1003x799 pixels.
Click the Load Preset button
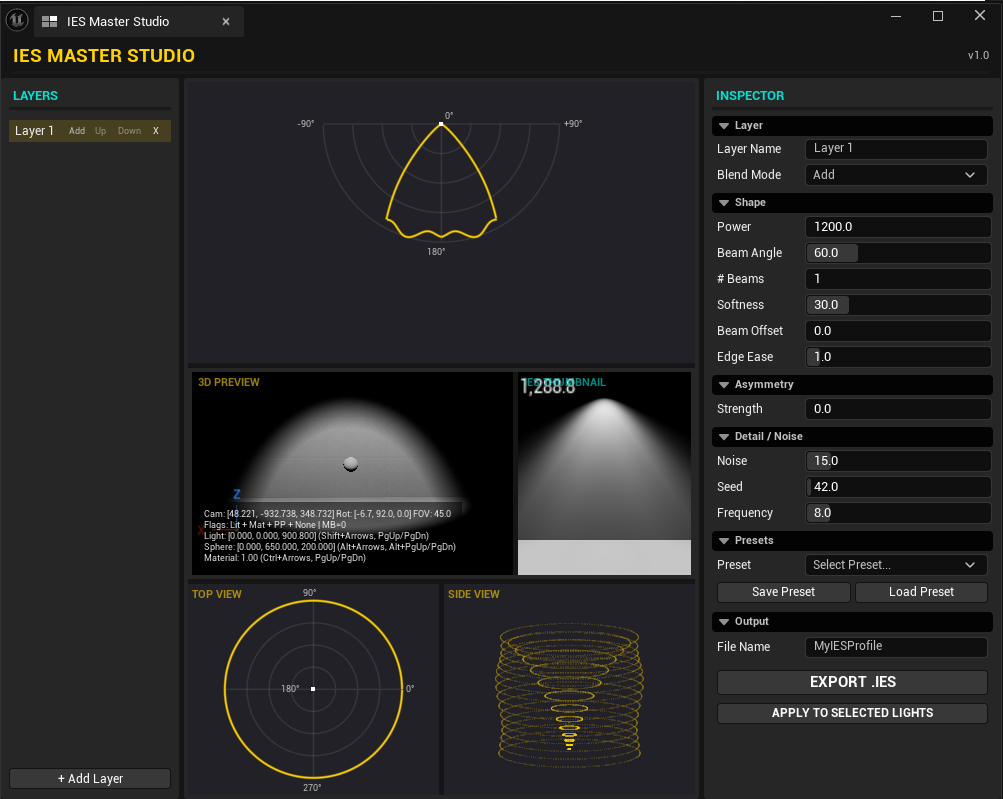(x=921, y=592)
